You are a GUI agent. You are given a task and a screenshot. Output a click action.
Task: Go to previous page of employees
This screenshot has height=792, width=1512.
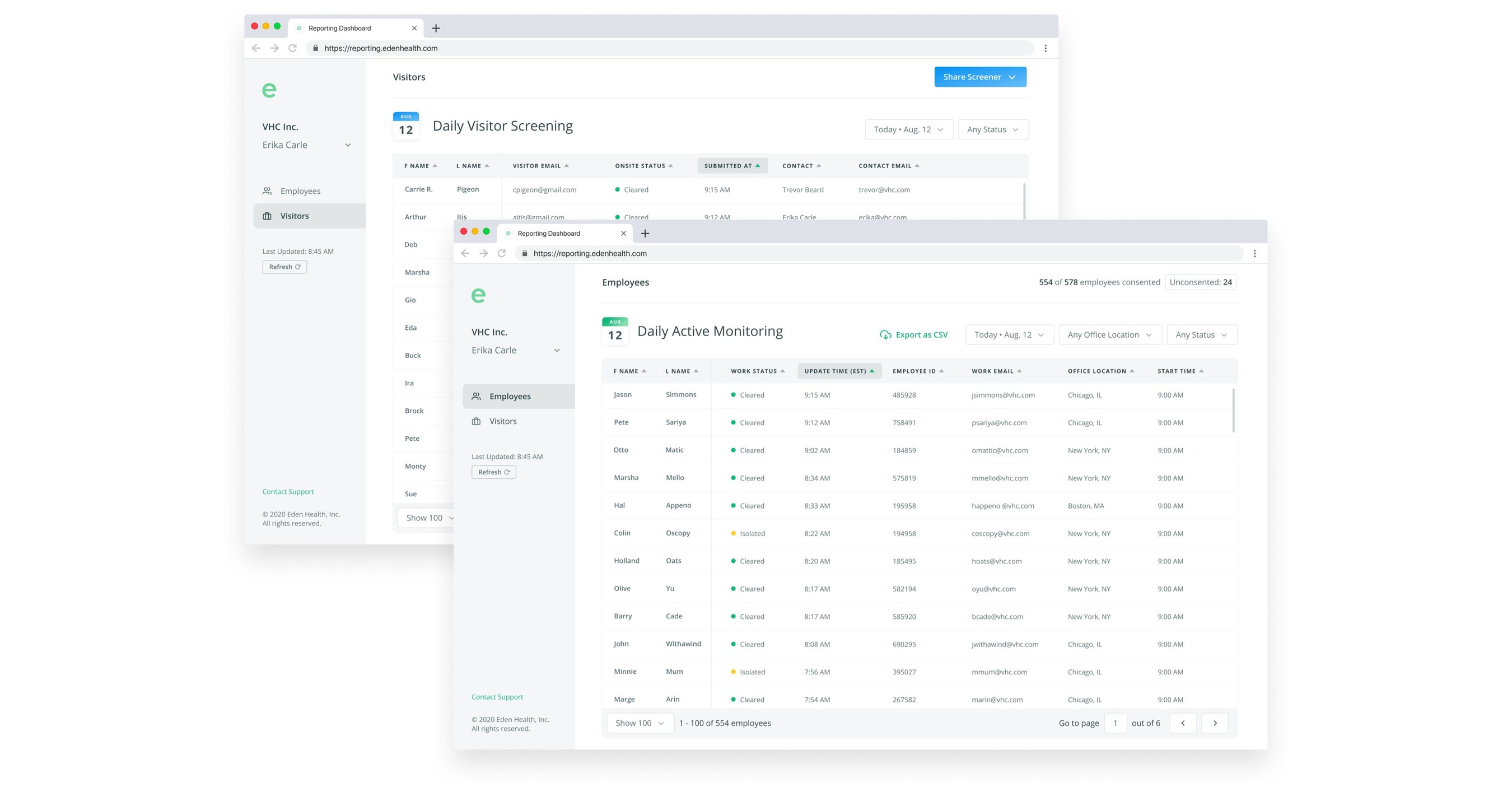click(x=1183, y=723)
